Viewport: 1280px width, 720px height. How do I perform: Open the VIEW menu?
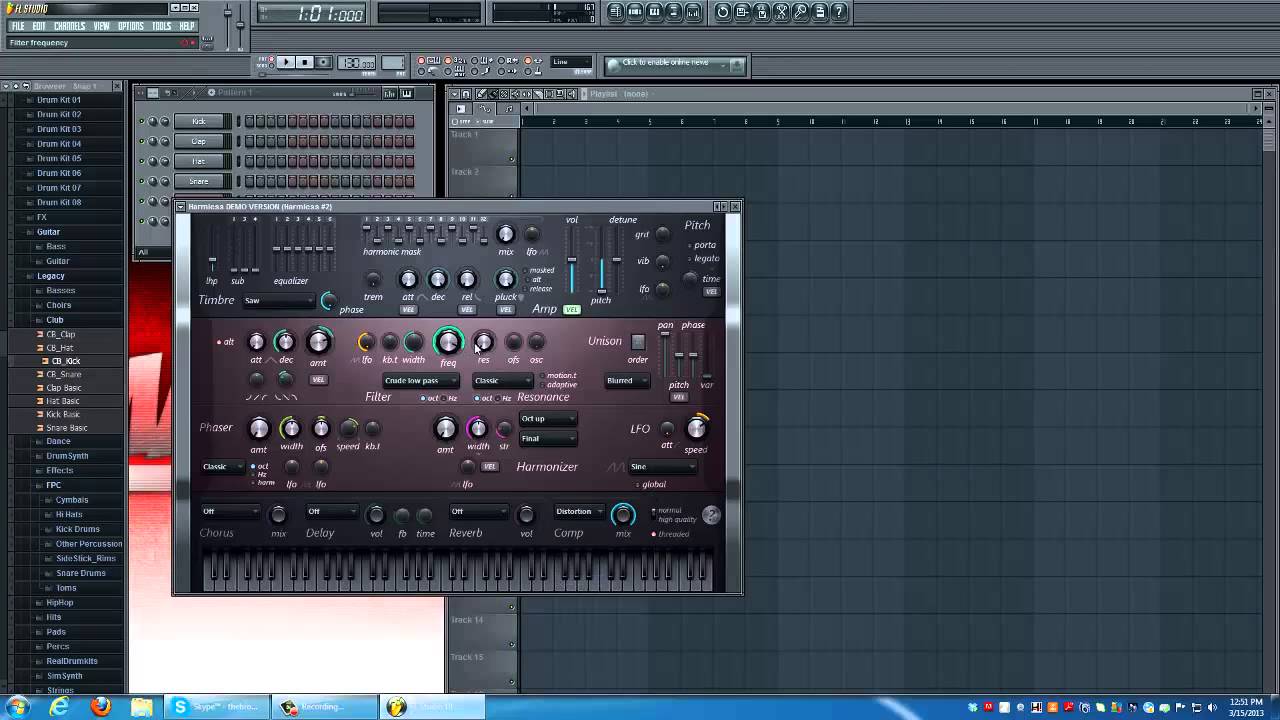coord(102,26)
